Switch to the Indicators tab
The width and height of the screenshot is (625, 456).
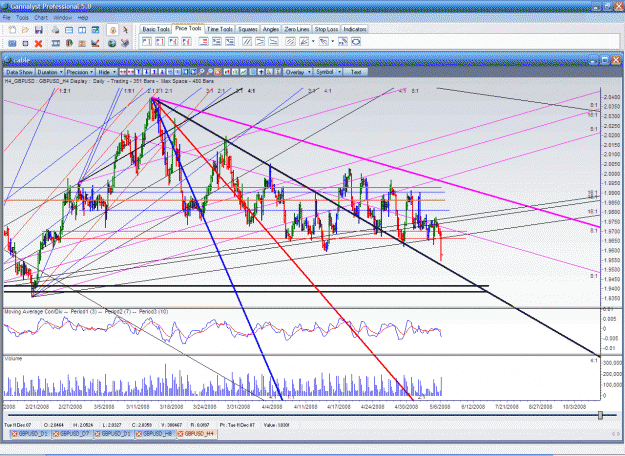[355, 29]
